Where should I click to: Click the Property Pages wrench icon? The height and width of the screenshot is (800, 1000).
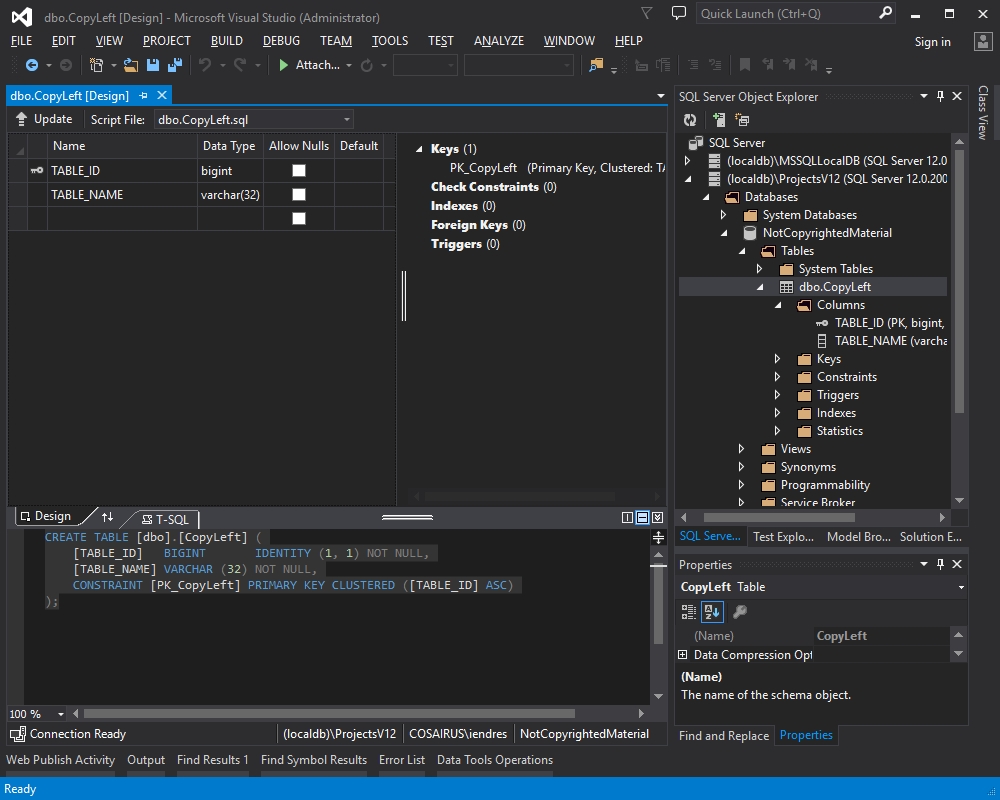[x=740, y=612]
